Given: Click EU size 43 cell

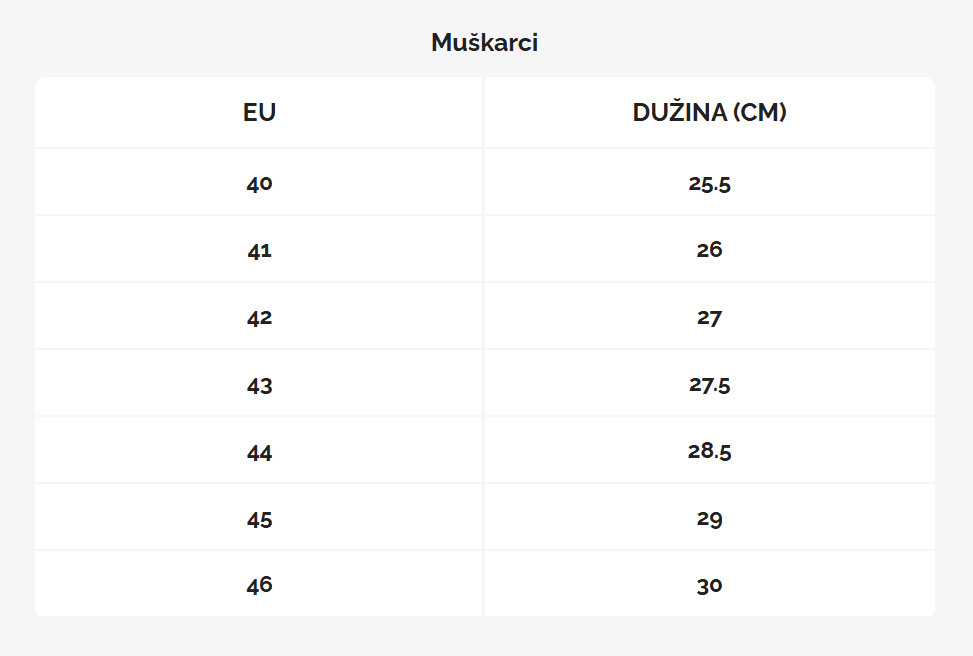Looking at the screenshot, I should click(259, 385).
